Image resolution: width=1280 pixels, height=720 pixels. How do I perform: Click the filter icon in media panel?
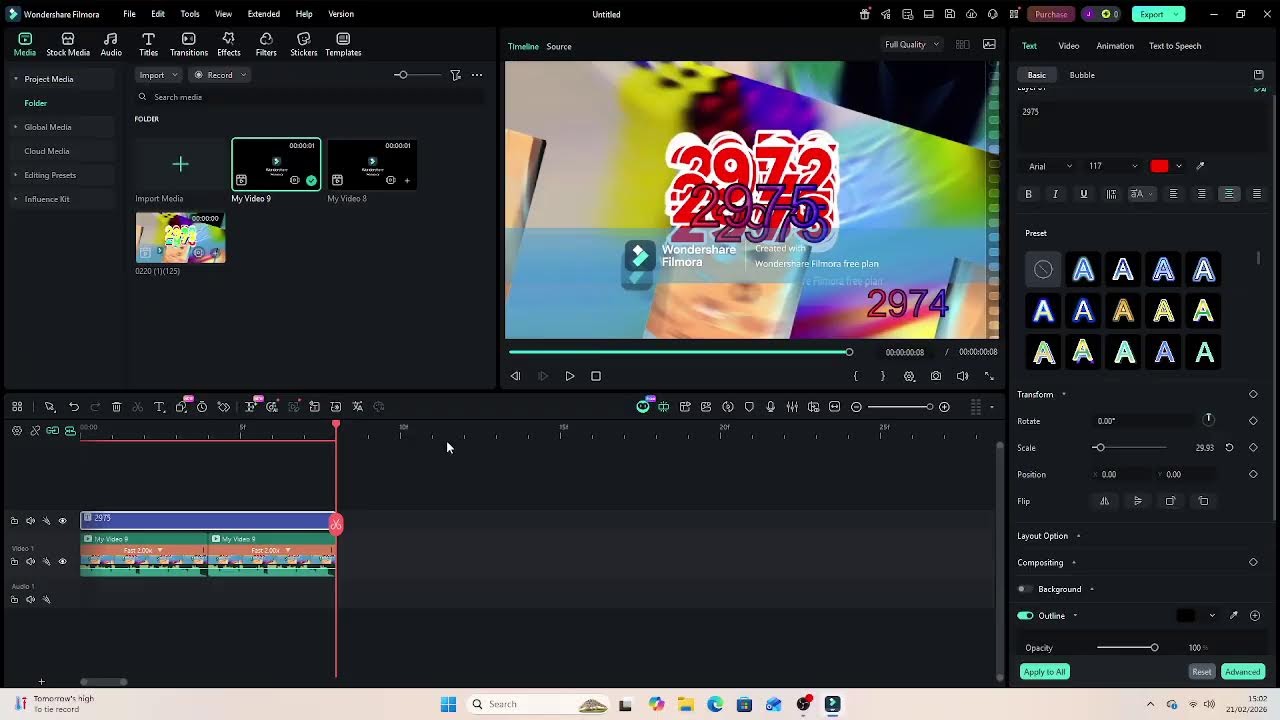[x=455, y=75]
